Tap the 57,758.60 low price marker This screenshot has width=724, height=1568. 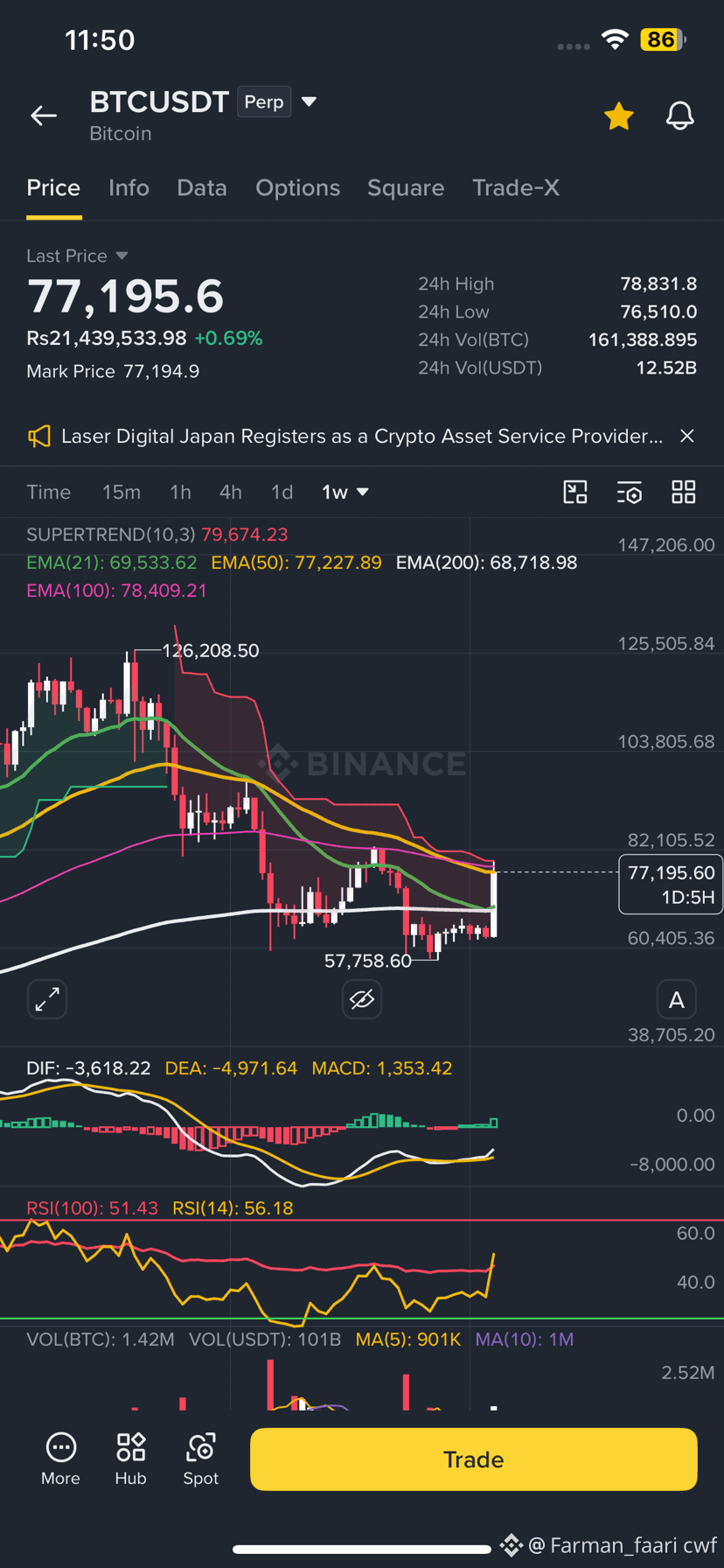click(x=368, y=961)
